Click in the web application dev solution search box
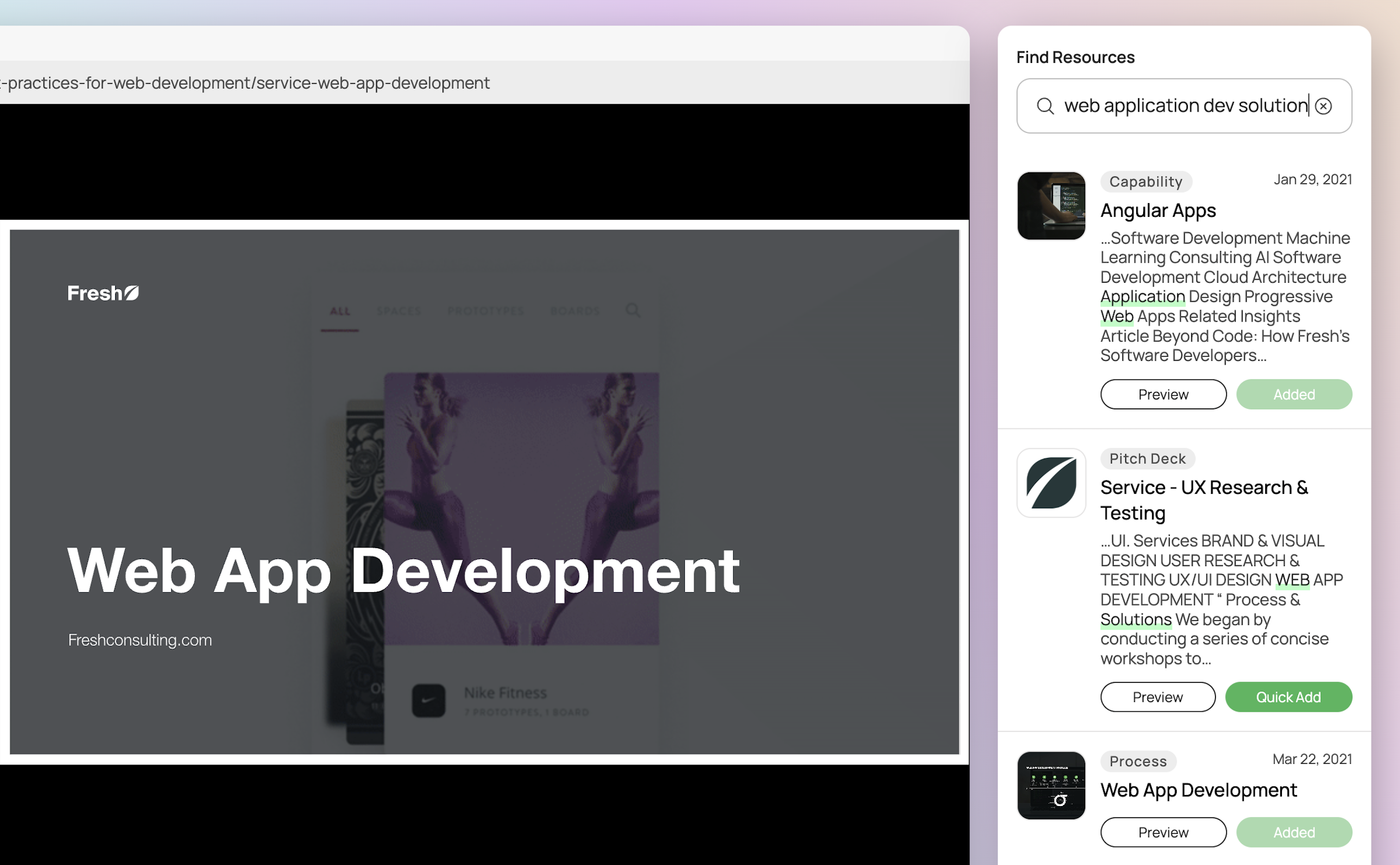 pos(1180,106)
